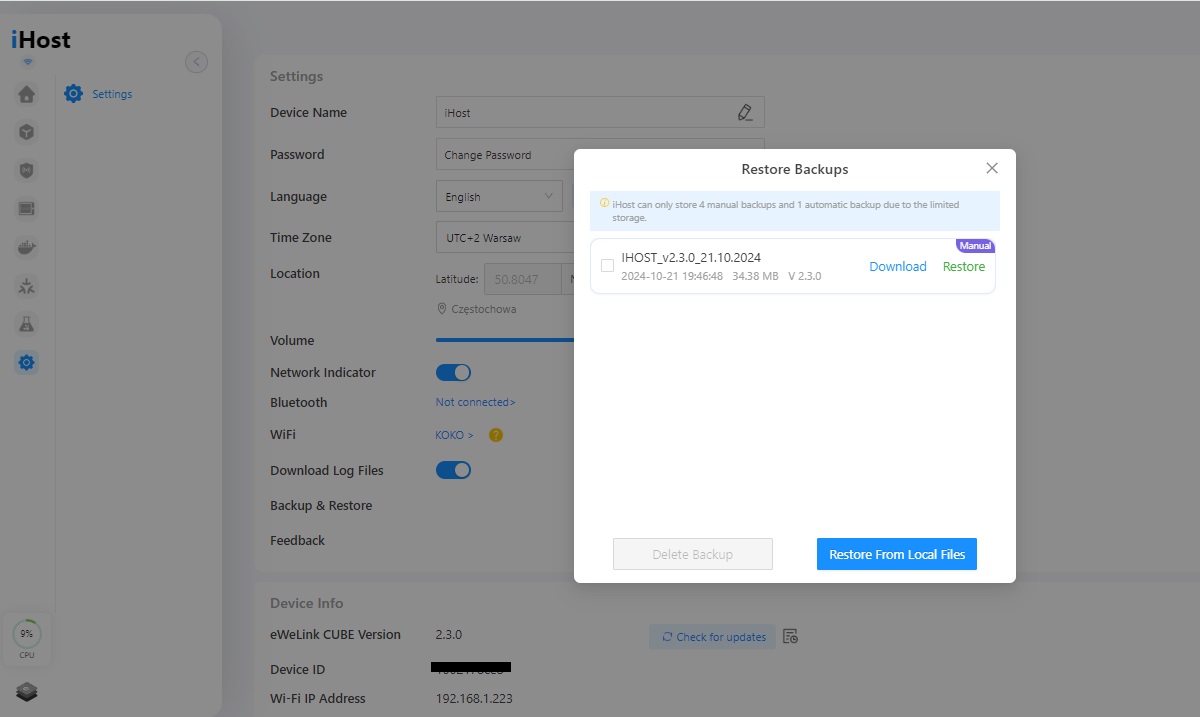Click the Wi-Fi signal icon under iHost logo
The image size is (1200, 717).
click(28, 62)
